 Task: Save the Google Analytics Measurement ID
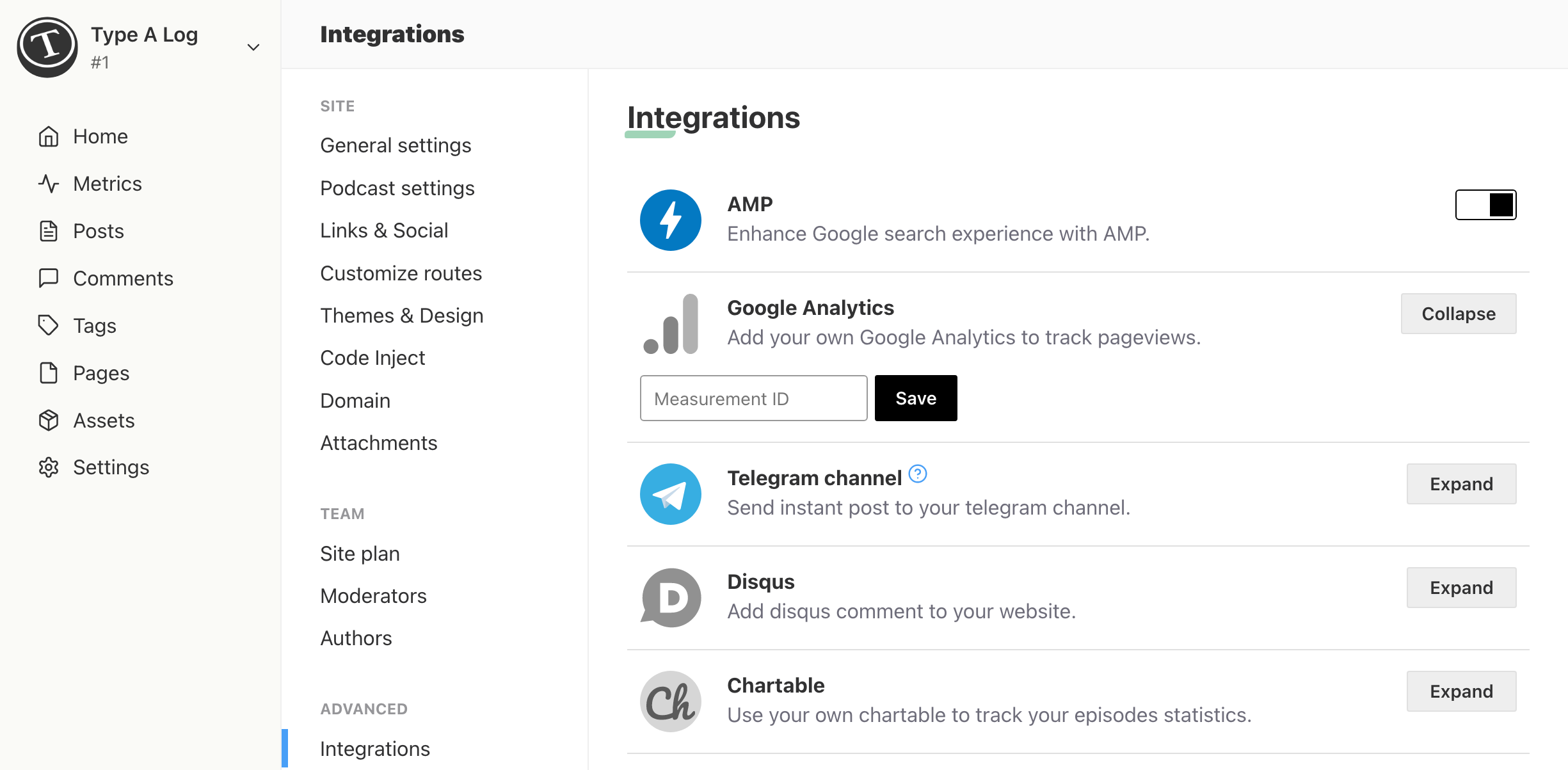[x=916, y=398]
